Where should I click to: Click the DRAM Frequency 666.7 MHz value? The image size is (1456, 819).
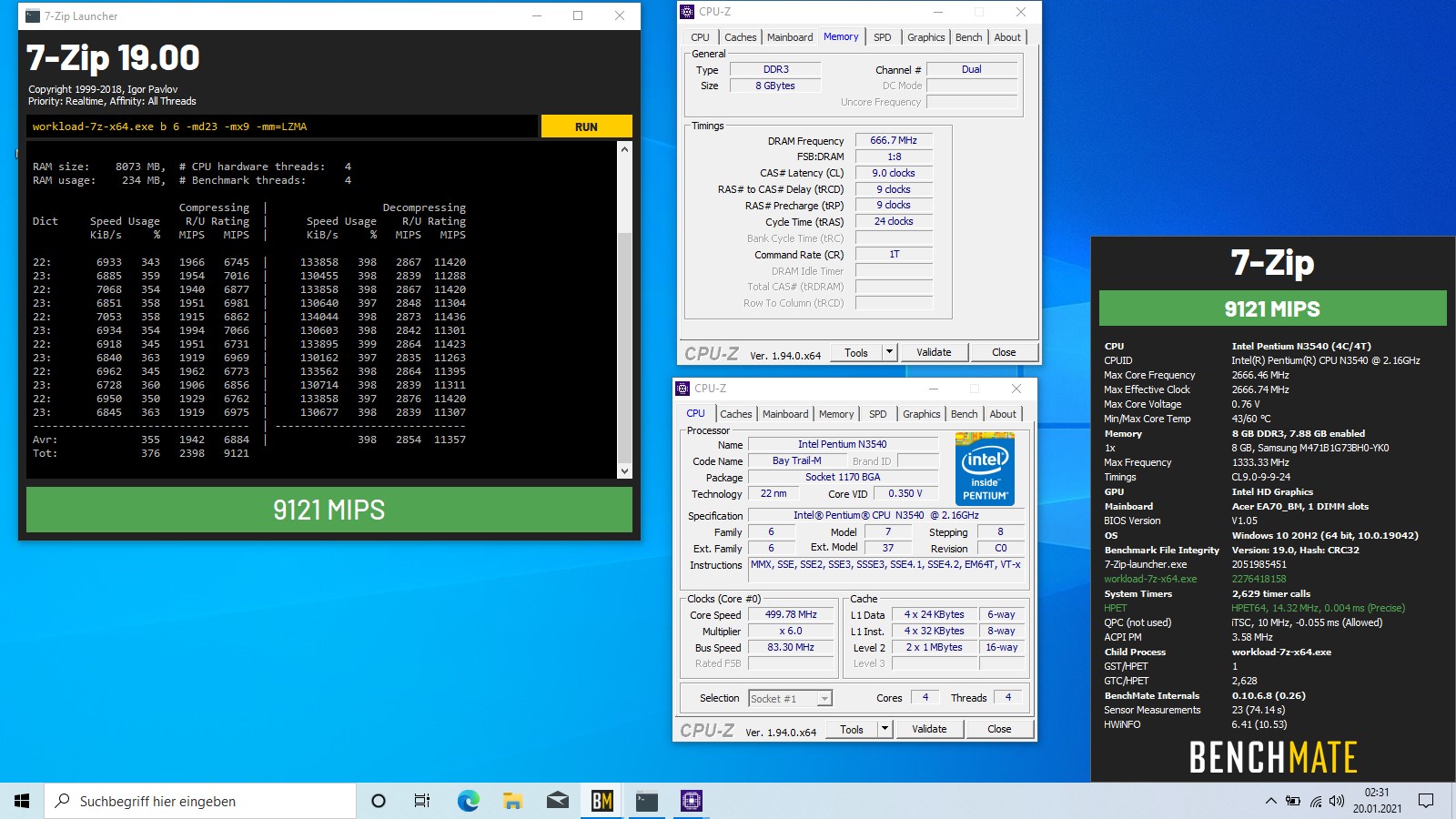894,140
